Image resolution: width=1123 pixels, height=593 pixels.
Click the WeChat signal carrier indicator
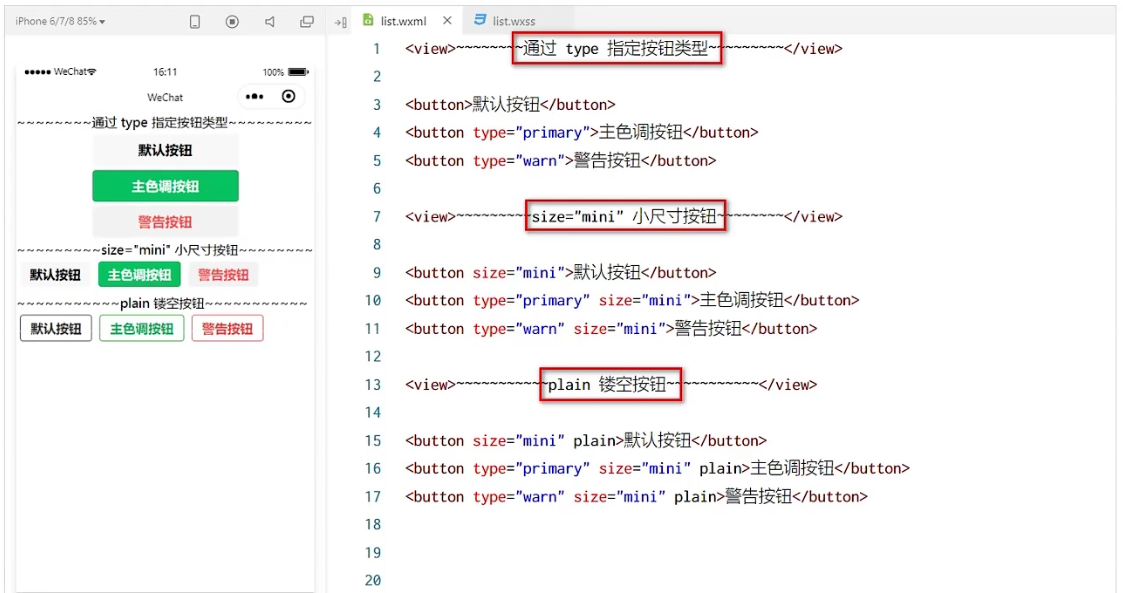click(x=60, y=72)
